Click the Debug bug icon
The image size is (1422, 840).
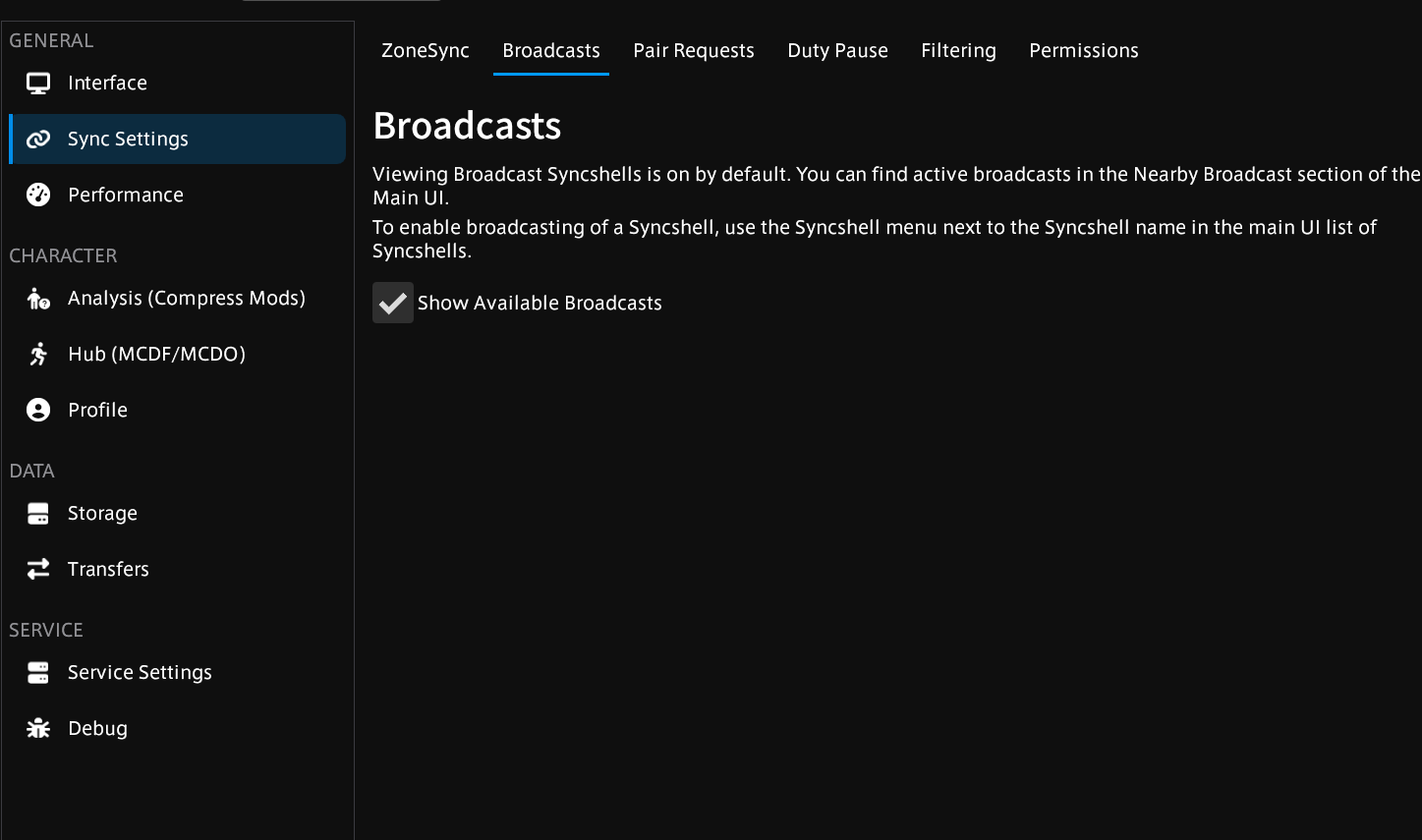coord(38,729)
